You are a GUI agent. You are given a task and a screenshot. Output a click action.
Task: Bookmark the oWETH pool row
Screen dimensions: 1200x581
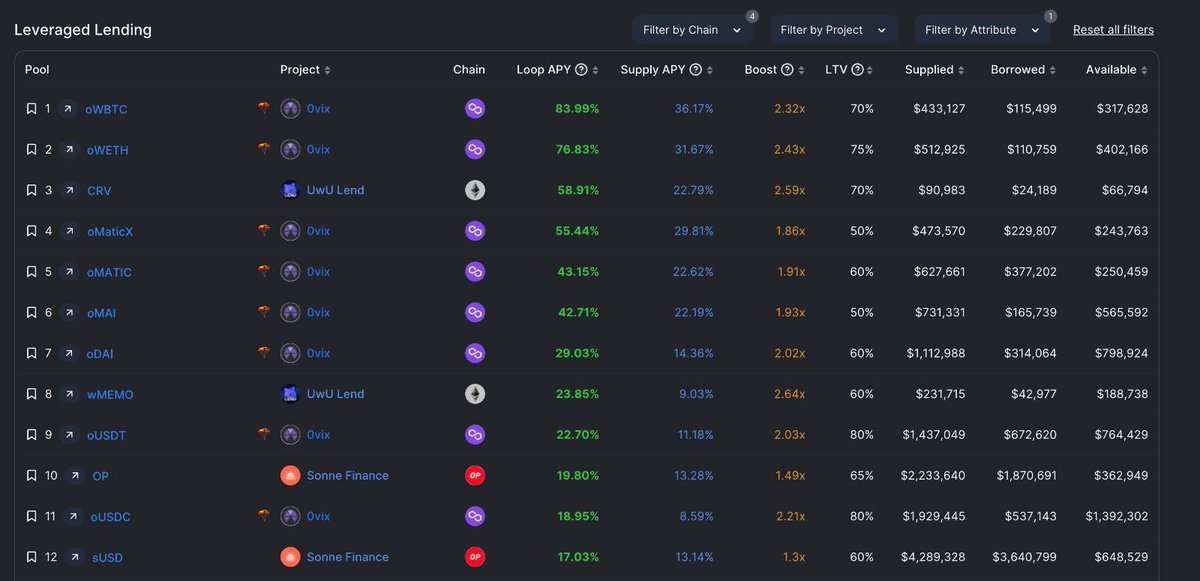[x=31, y=149]
